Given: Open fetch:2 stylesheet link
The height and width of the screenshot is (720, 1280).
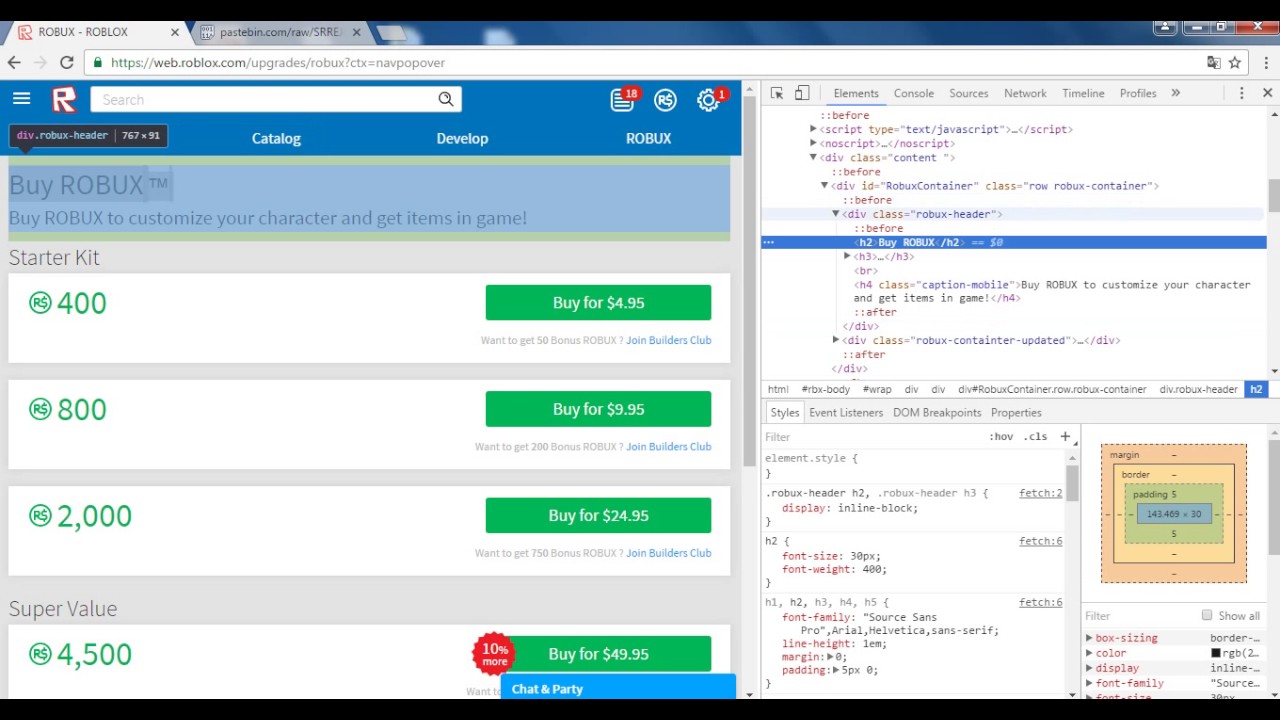Looking at the screenshot, I should 1040,493.
